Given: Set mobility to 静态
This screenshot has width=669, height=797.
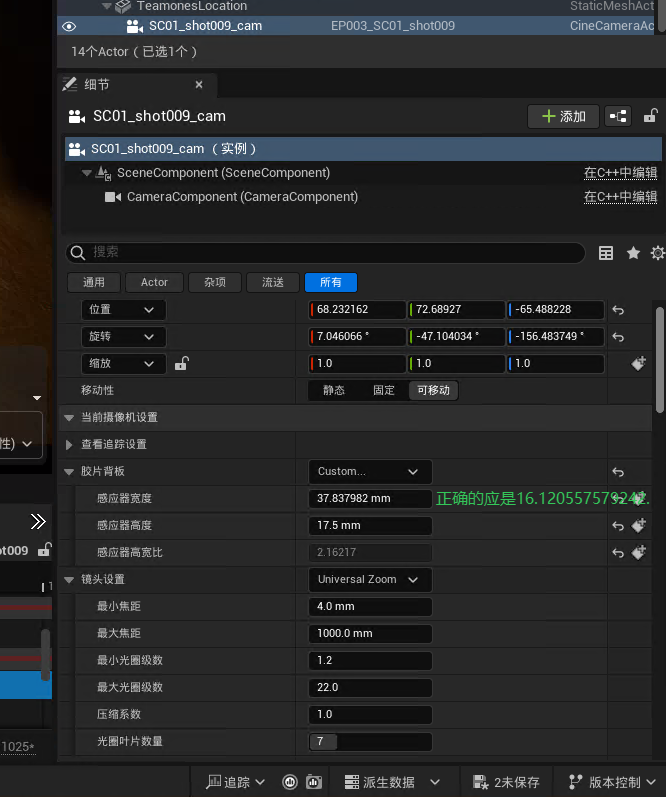Looking at the screenshot, I should point(334,390).
